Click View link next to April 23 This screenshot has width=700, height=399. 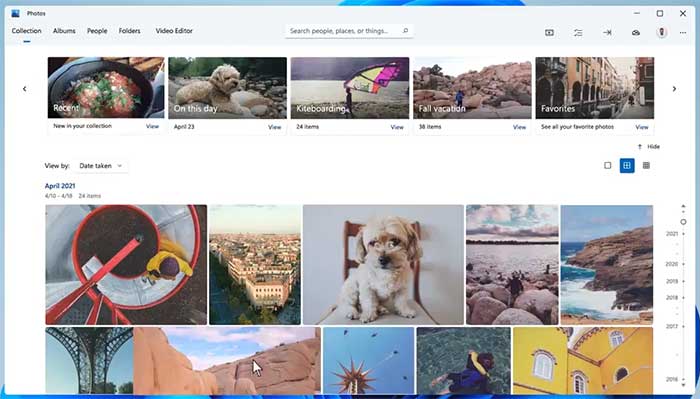tap(275, 127)
